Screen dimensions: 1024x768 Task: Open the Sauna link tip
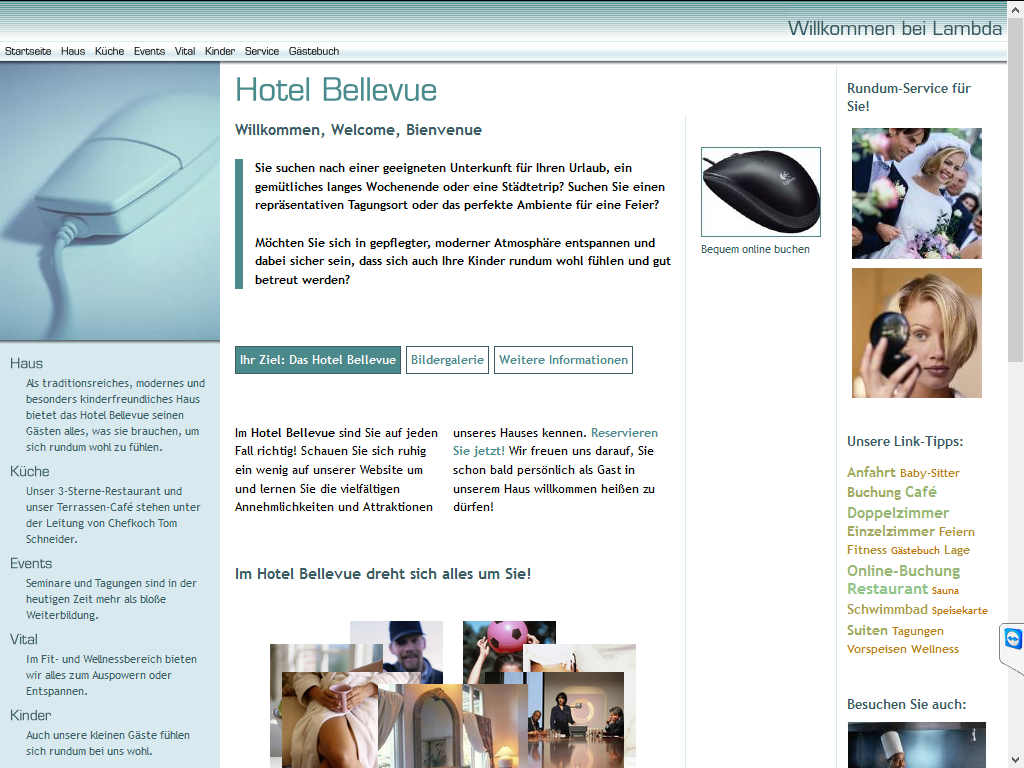945,590
